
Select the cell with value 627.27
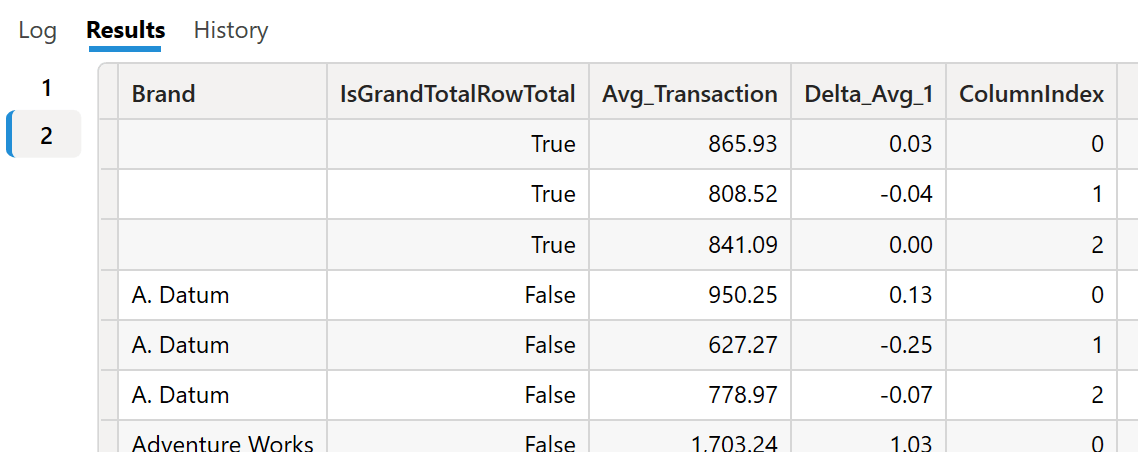pos(690,345)
